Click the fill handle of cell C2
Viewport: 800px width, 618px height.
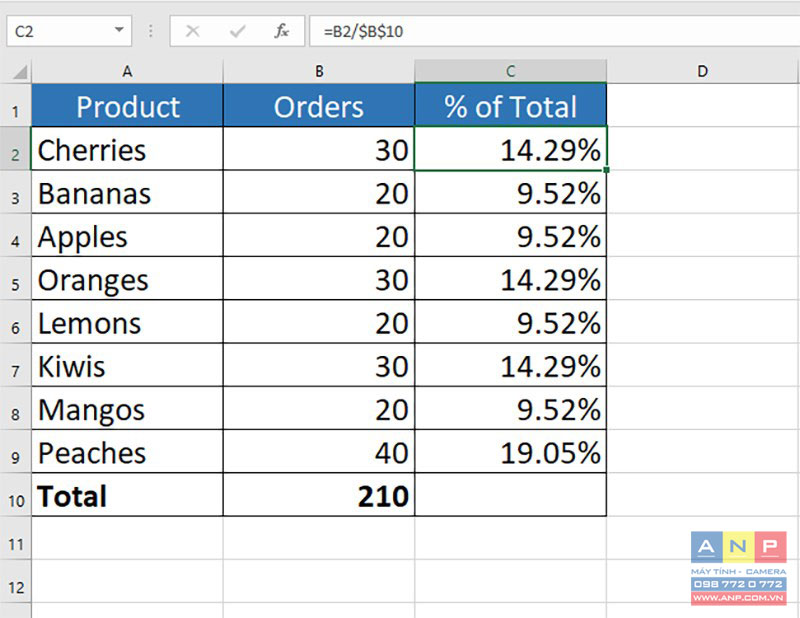point(606,169)
